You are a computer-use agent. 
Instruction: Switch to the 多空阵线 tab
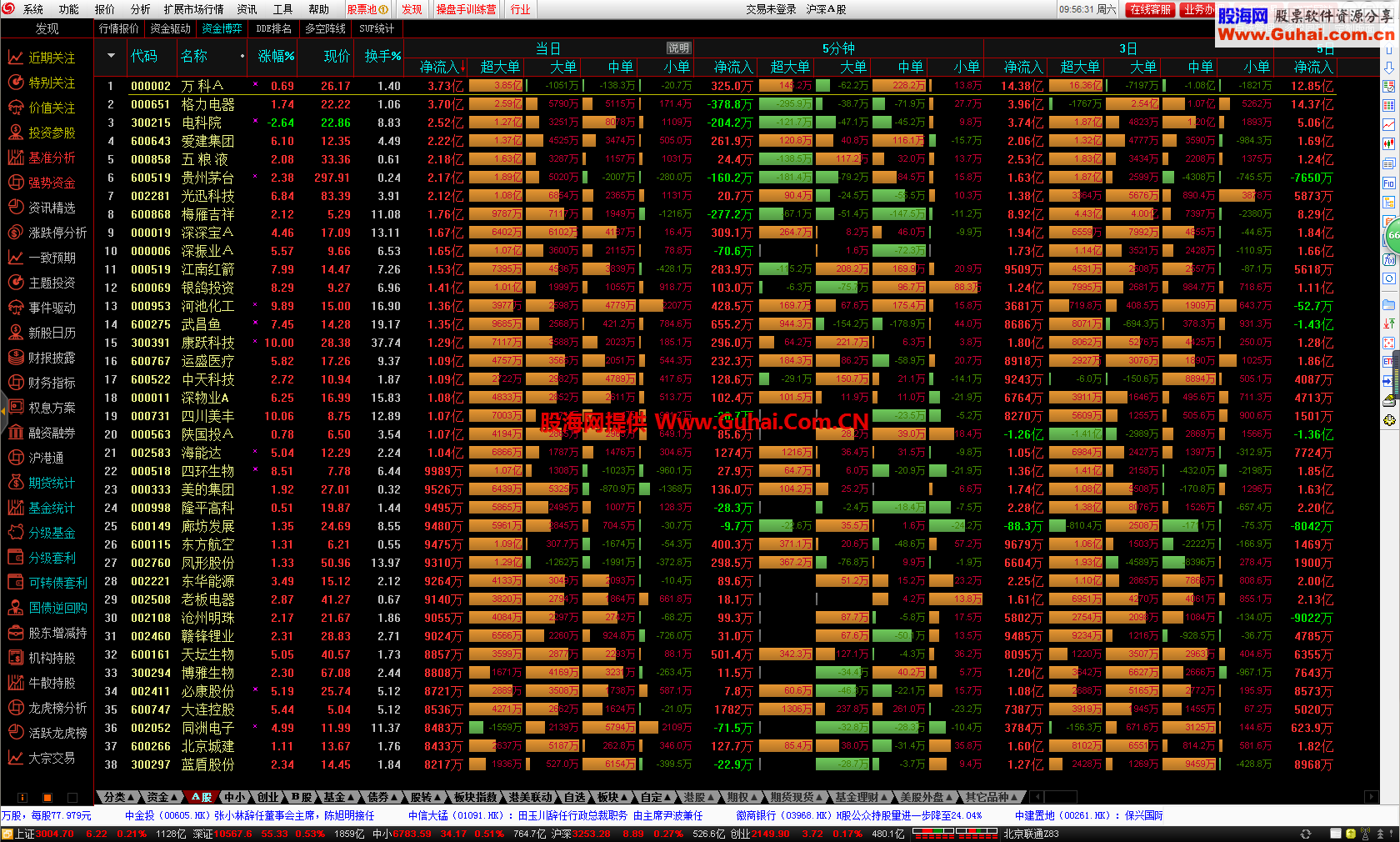coord(325,28)
